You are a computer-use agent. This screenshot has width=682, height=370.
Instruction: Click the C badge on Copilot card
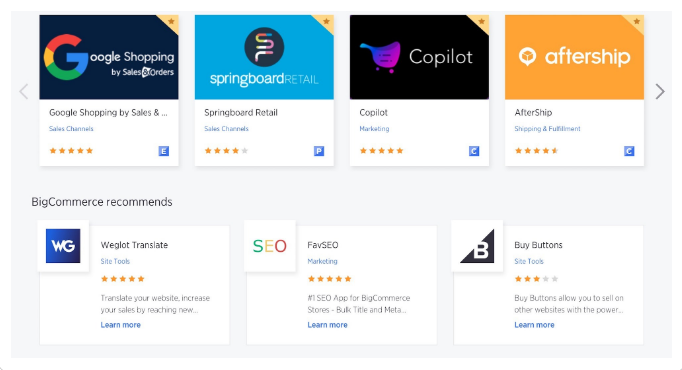474,151
